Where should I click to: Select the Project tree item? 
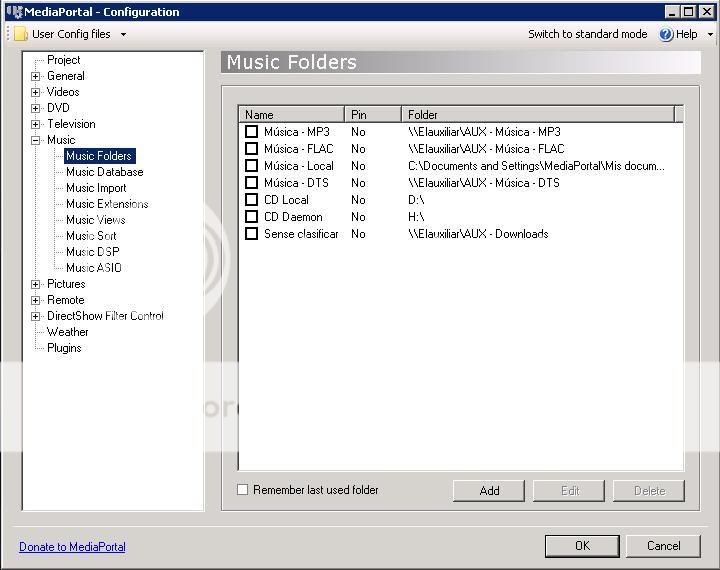click(x=63, y=60)
